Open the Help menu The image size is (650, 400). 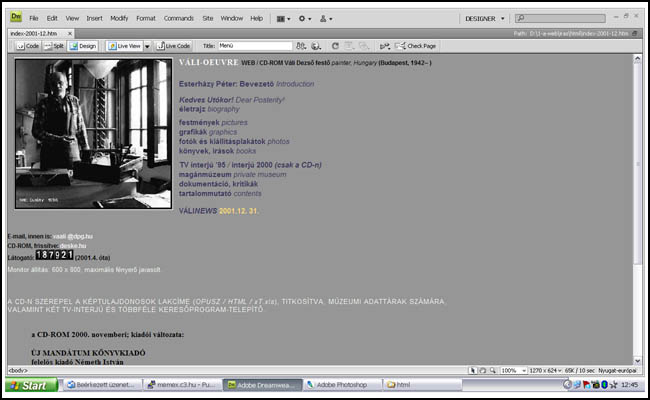[256, 19]
